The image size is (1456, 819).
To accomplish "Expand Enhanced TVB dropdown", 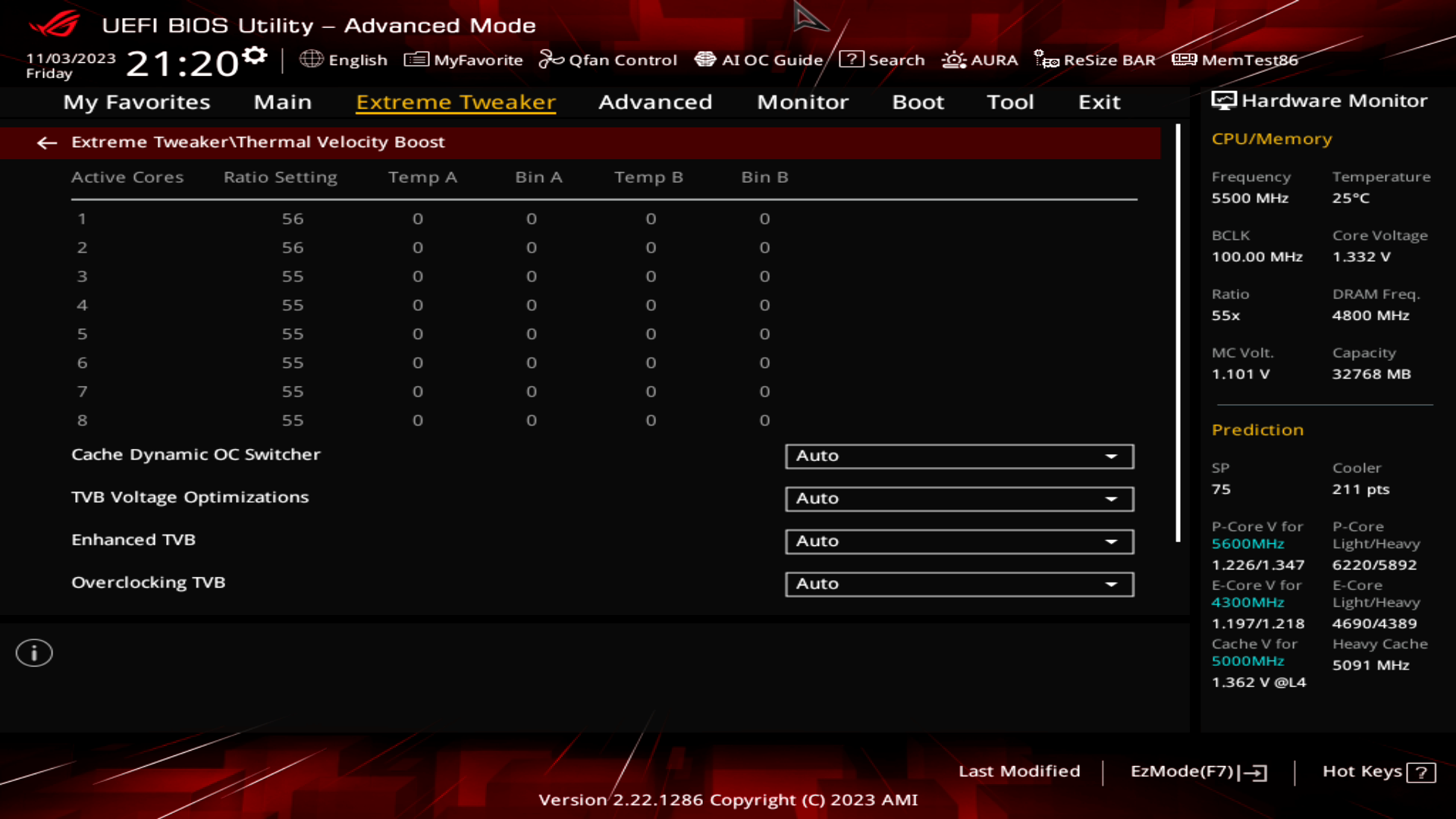I will pos(1112,540).
